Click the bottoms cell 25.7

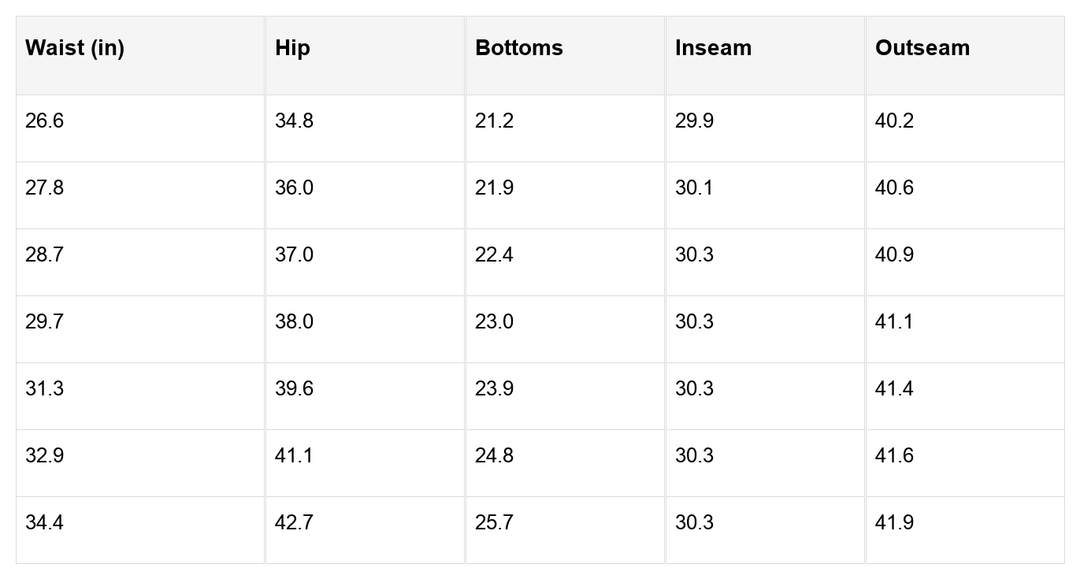494,523
